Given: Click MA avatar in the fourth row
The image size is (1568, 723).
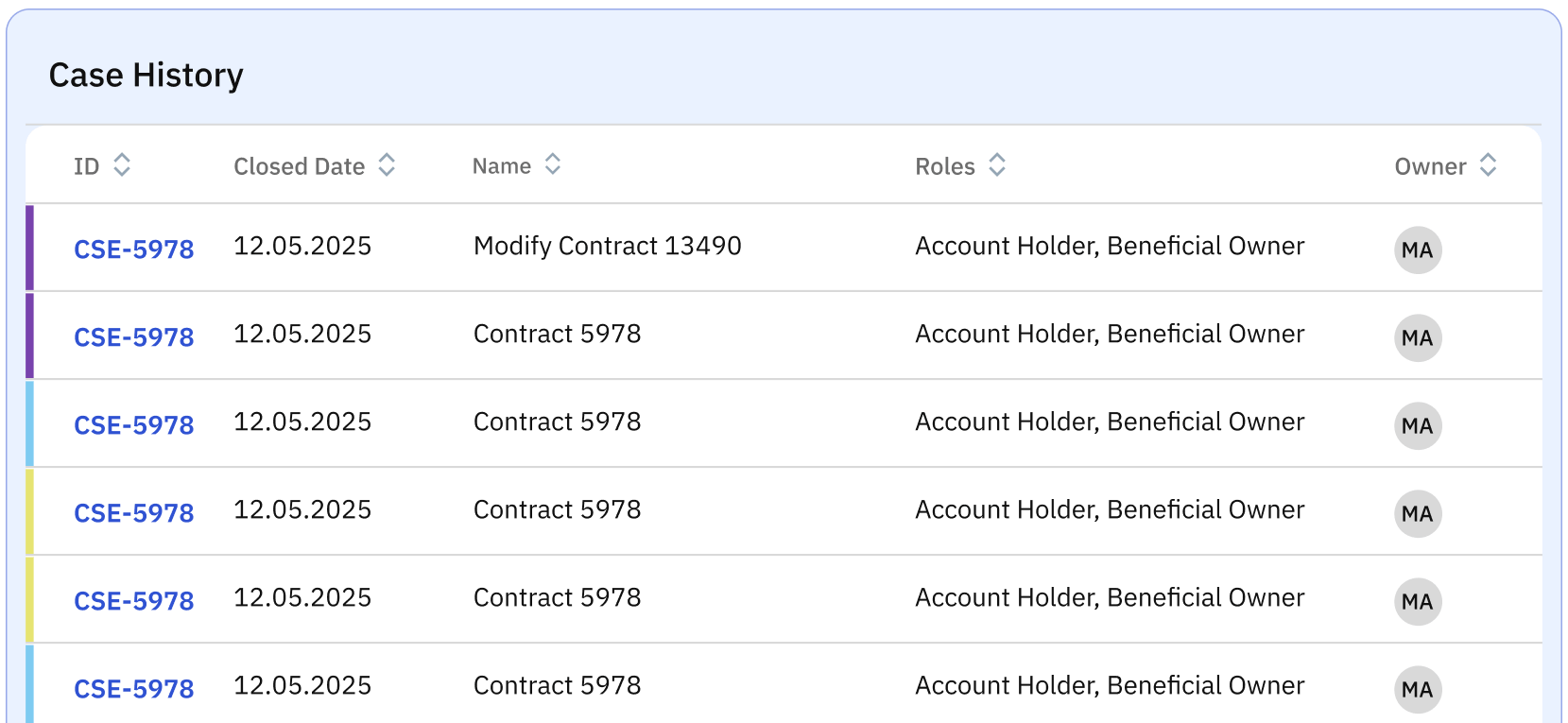Looking at the screenshot, I should (x=1418, y=514).
